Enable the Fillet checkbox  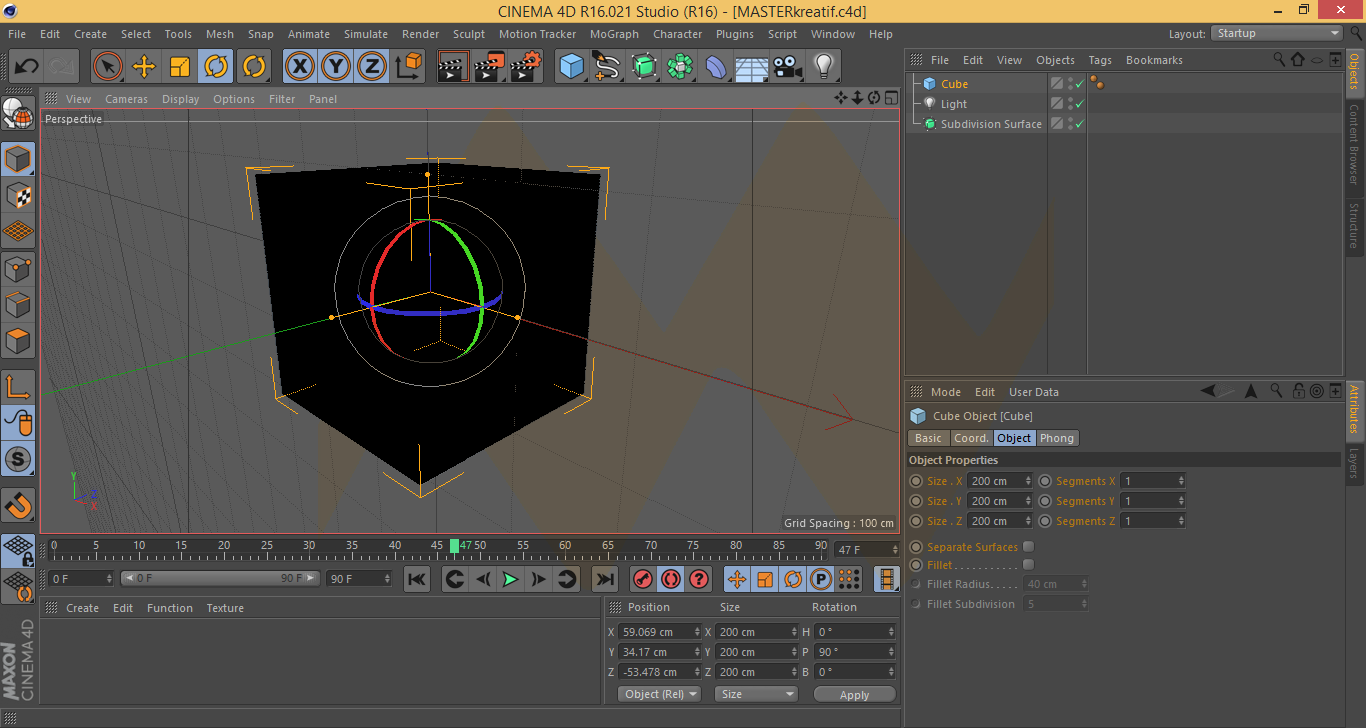[1028, 565]
